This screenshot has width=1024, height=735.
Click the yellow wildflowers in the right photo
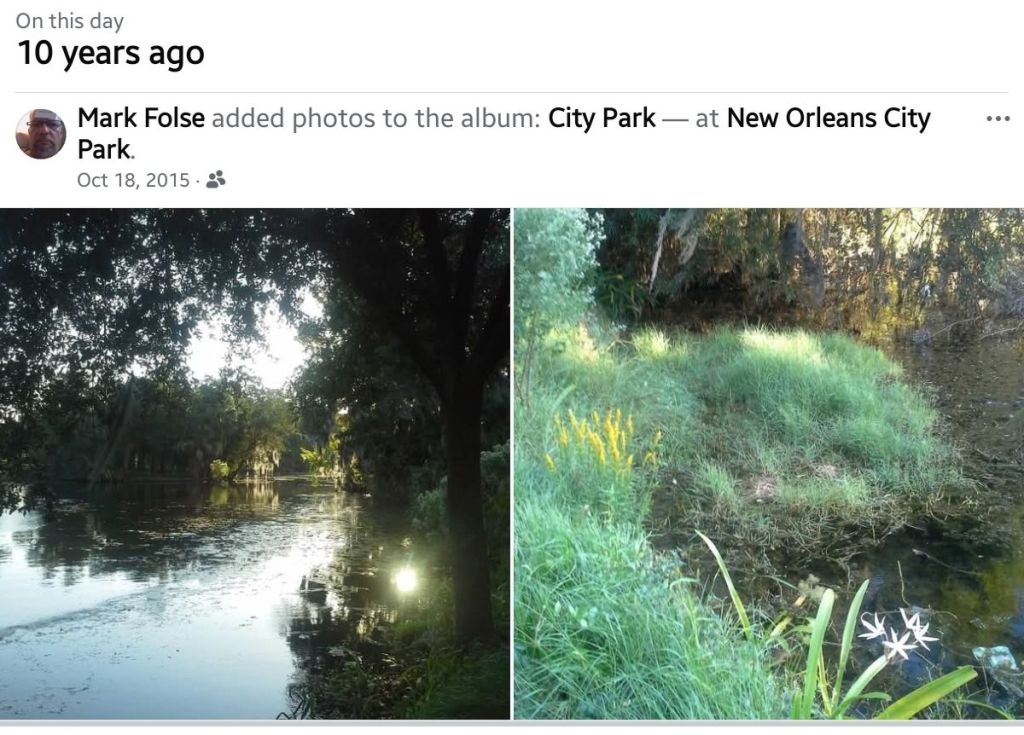click(x=600, y=438)
